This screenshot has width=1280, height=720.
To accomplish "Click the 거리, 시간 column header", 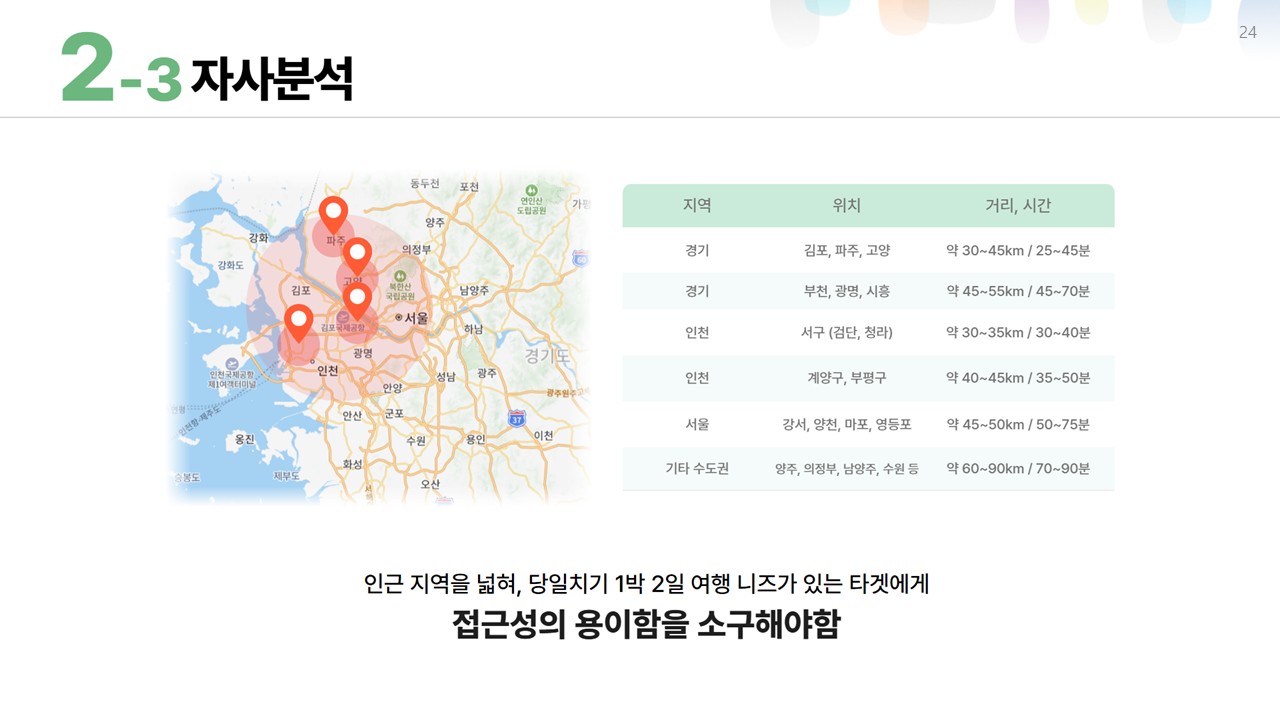I will [1017, 206].
